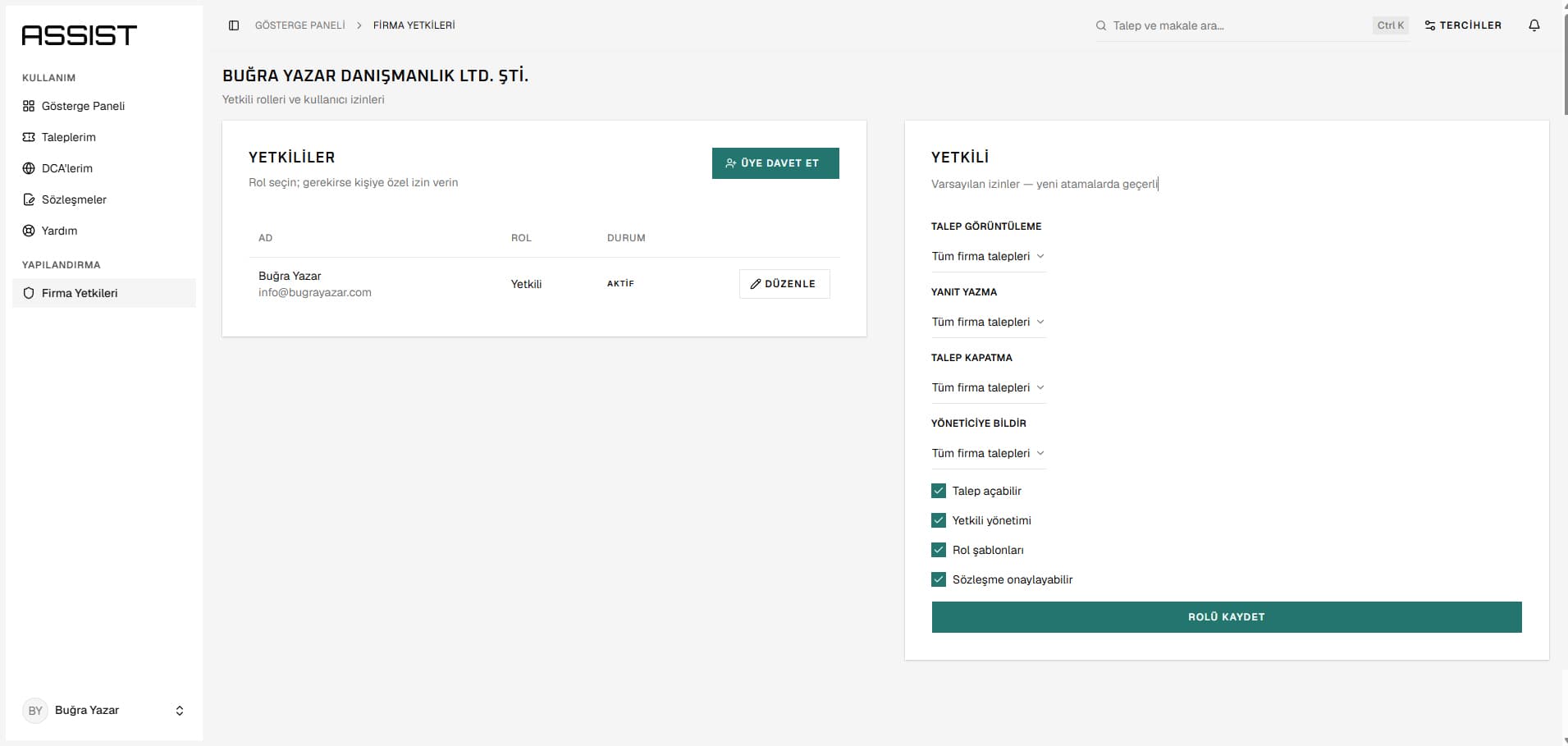Click the pencil icon in Düzenle

pyautogui.click(x=756, y=284)
